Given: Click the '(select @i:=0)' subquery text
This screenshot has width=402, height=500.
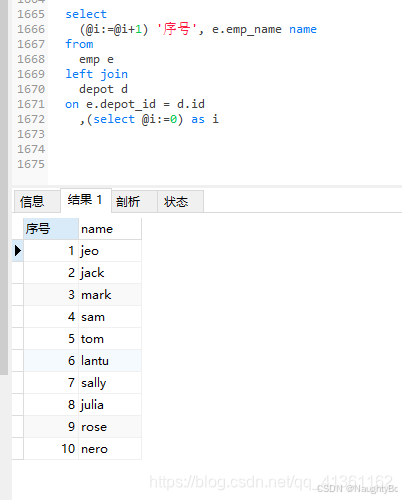Looking at the screenshot, I should (135, 119).
